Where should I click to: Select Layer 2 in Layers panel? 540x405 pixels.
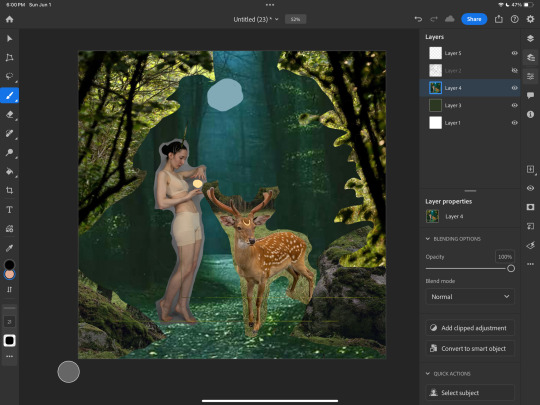point(470,70)
